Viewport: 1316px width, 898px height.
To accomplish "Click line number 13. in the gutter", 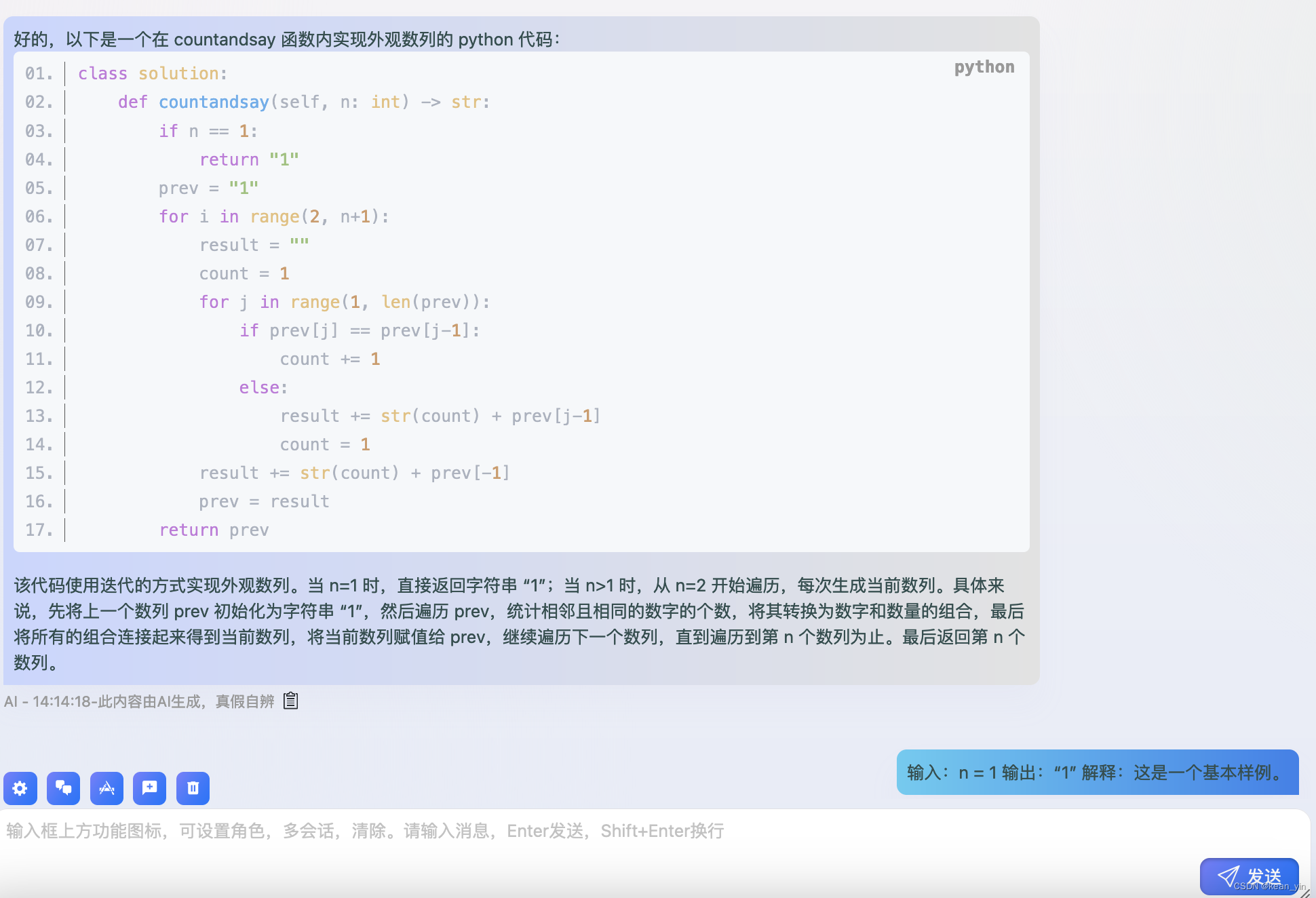I will [x=39, y=416].
